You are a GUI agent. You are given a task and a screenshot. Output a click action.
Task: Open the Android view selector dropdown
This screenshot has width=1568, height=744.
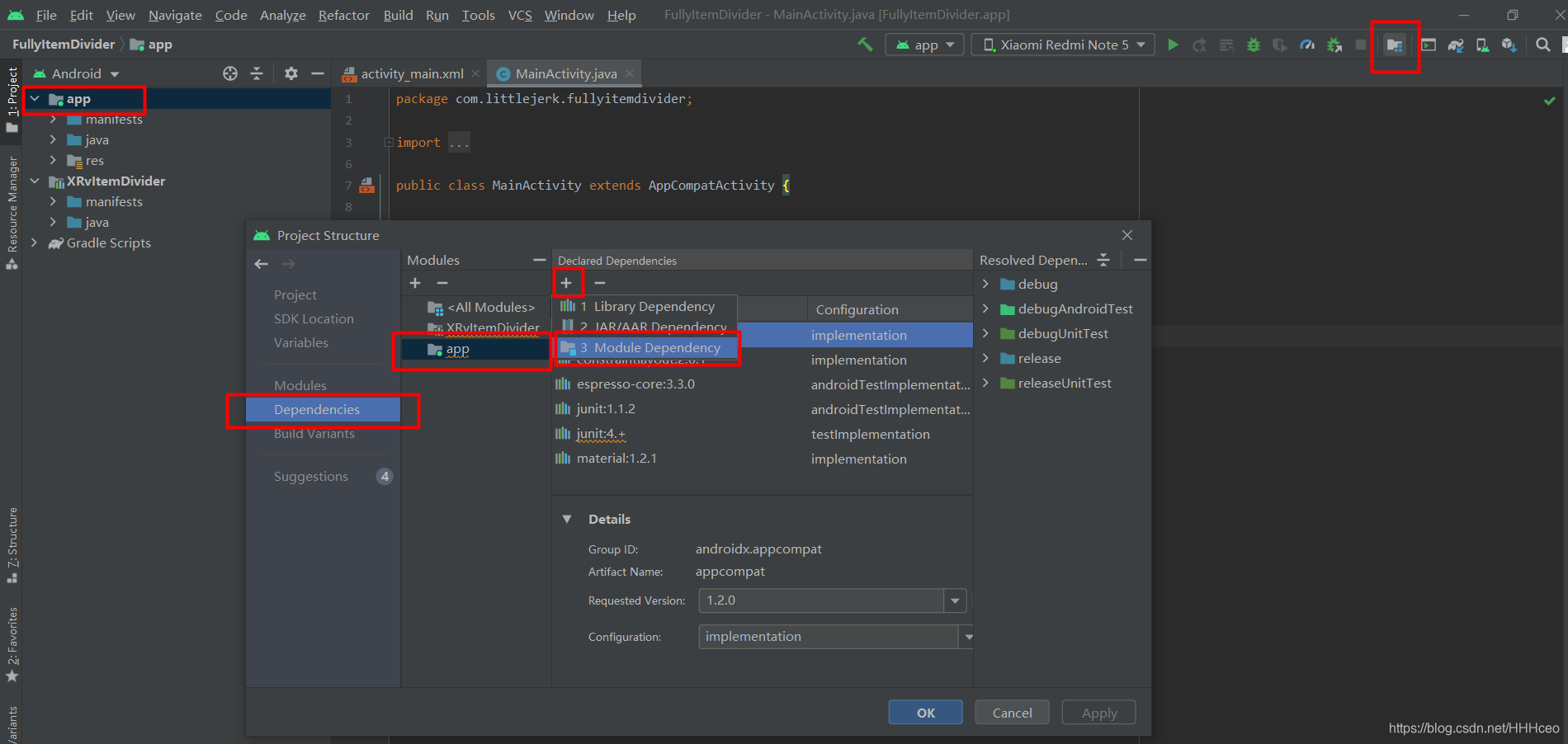(76, 73)
